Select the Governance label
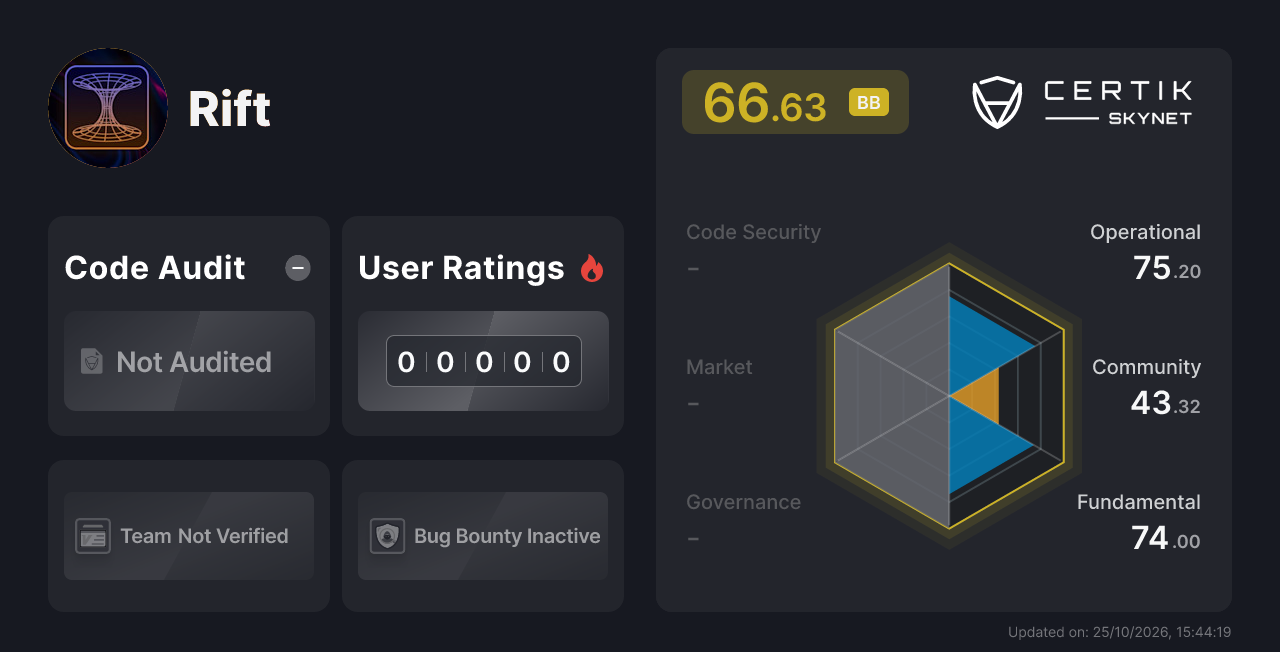 tap(743, 502)
